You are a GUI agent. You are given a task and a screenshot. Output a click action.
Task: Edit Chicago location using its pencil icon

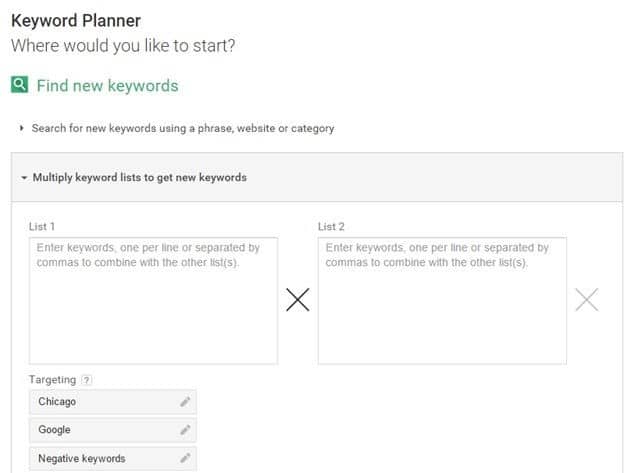184,402
